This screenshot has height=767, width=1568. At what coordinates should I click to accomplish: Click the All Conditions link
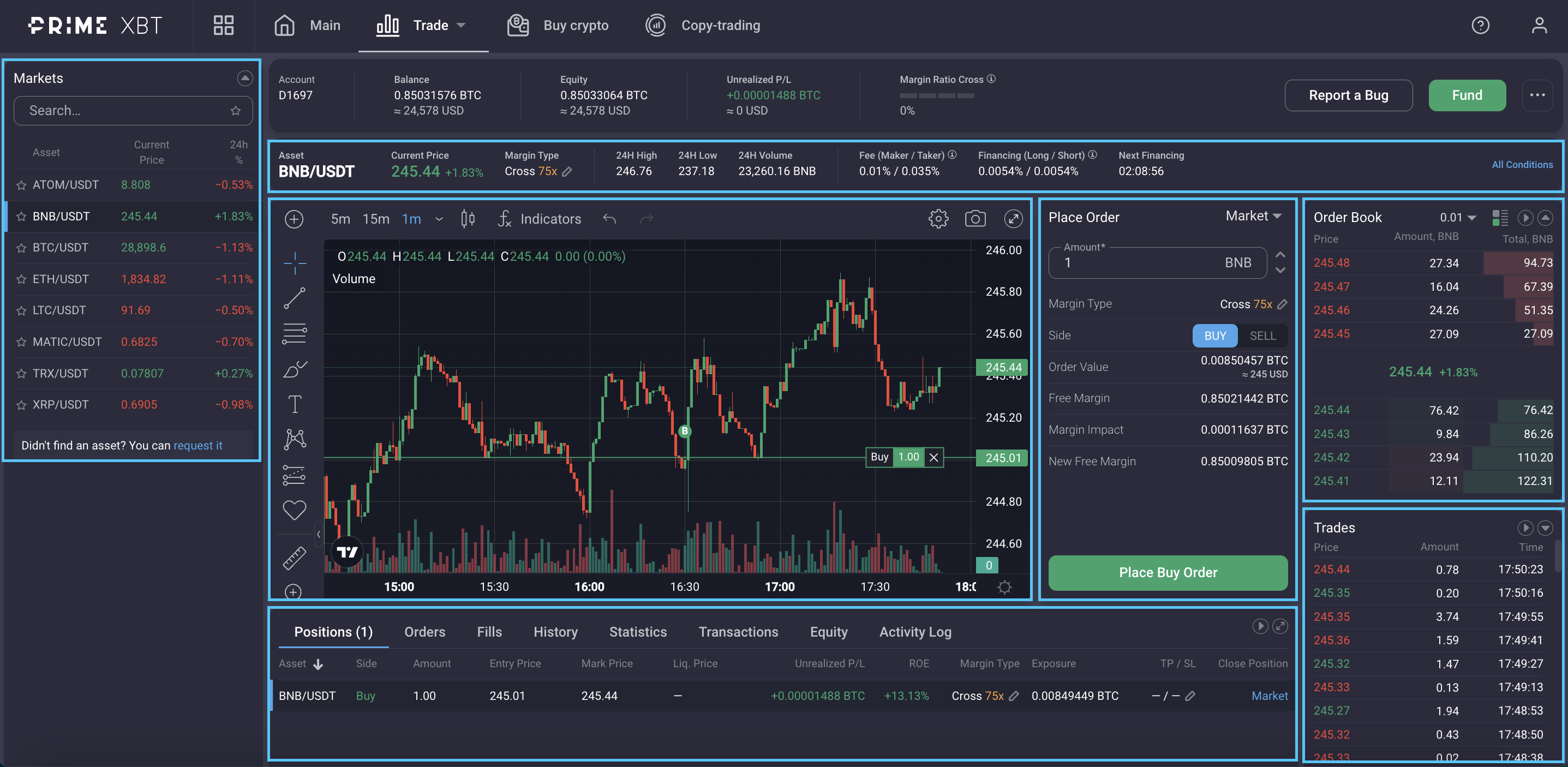pos(1522,164)
